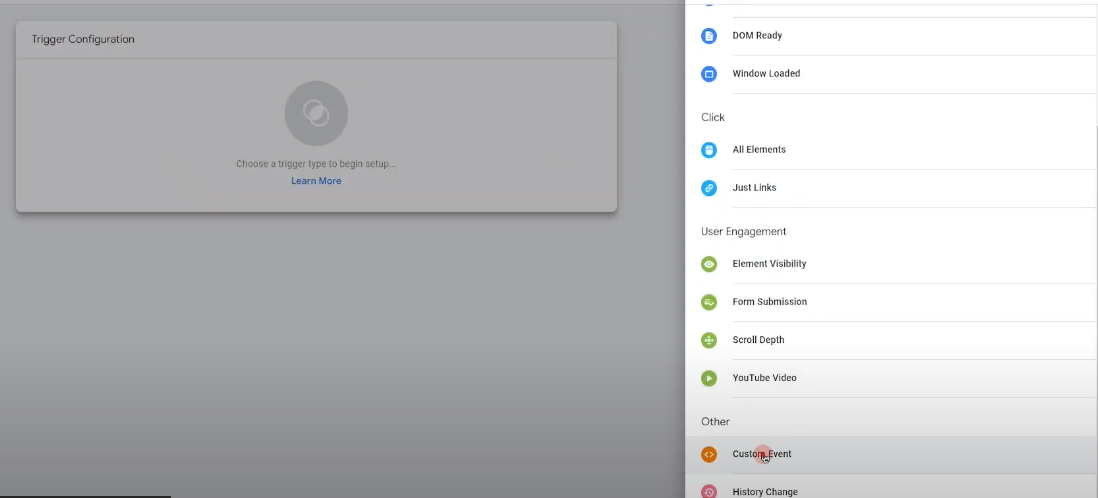Pick Just Links click trigger
Screen dimensions: 1098x498
tap(891, 188)
